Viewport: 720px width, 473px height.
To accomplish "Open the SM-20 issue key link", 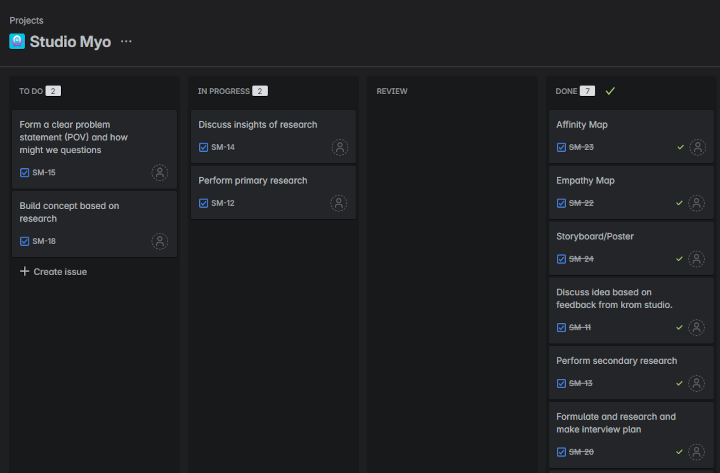I will click(581, 452).
